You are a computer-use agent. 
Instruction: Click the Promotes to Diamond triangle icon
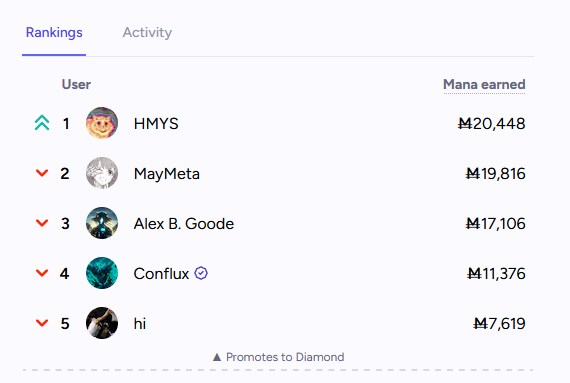coord(217,357)
